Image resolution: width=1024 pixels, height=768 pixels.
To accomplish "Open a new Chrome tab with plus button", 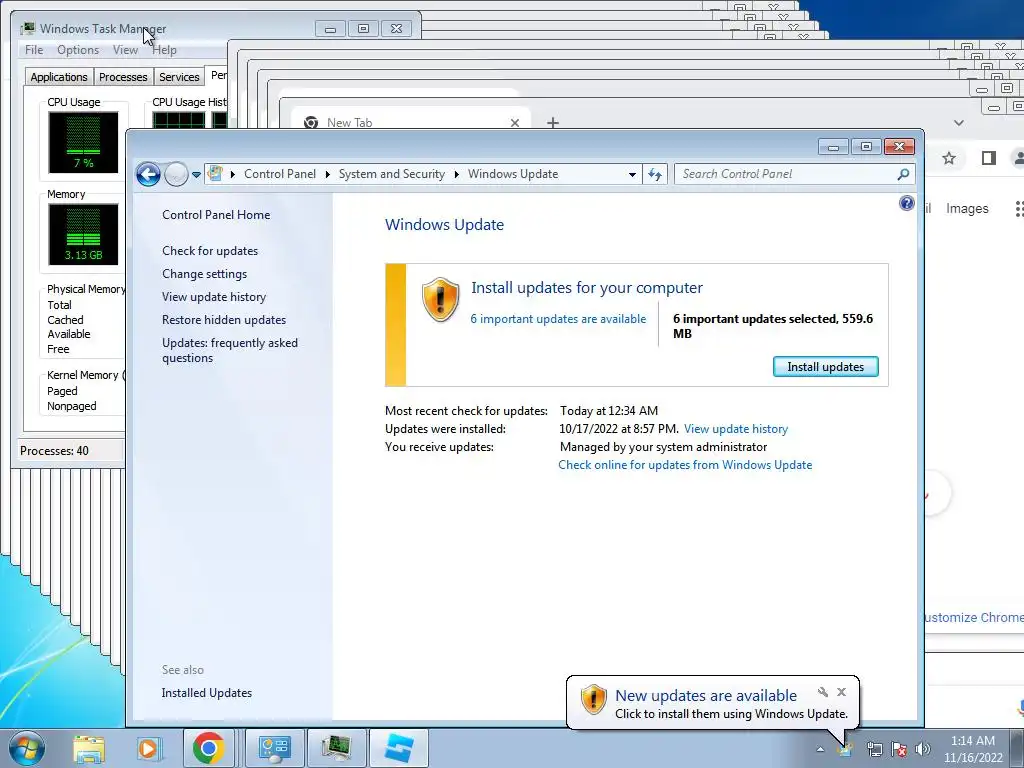I will click(552, 123).
